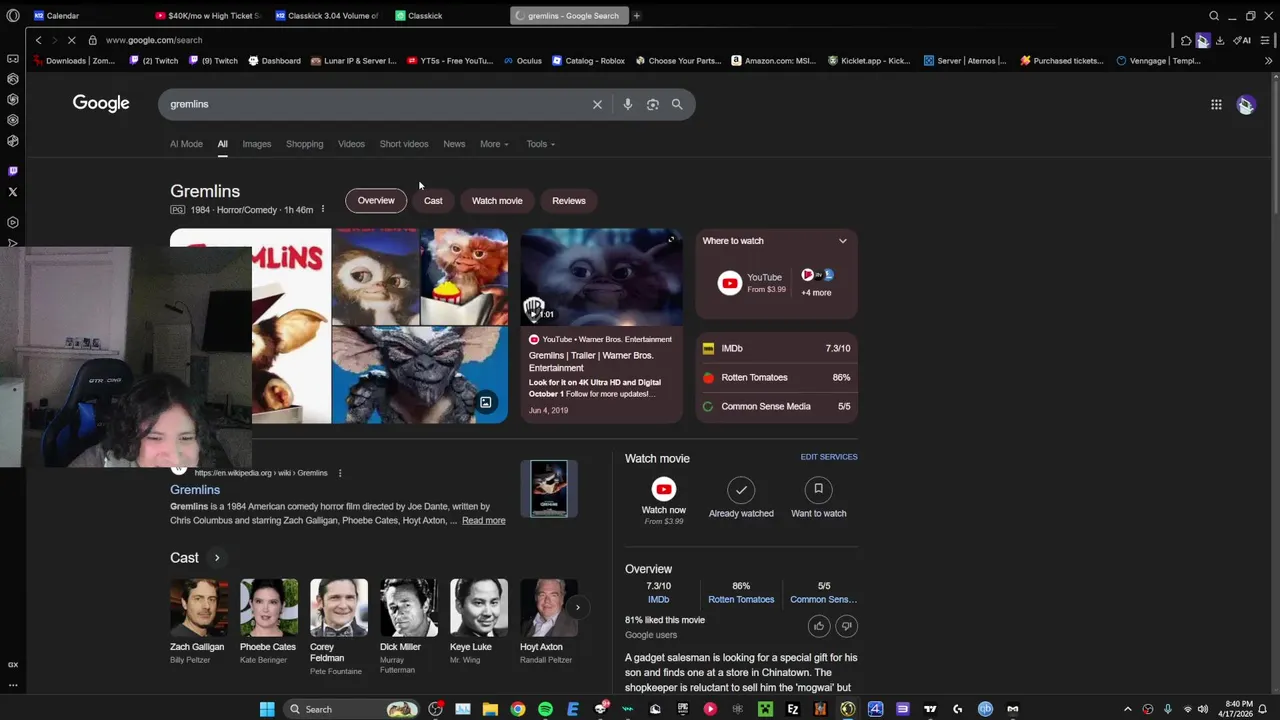Screen dimensions: 1280x720
Task: Open the Google account avatar menu
Action: click(1245, 104)
